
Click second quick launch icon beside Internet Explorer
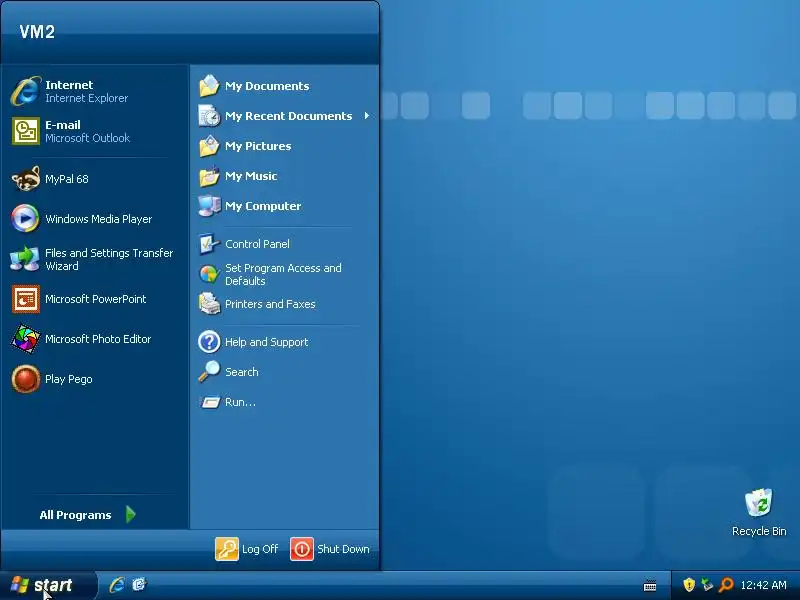tap(139, 585)
